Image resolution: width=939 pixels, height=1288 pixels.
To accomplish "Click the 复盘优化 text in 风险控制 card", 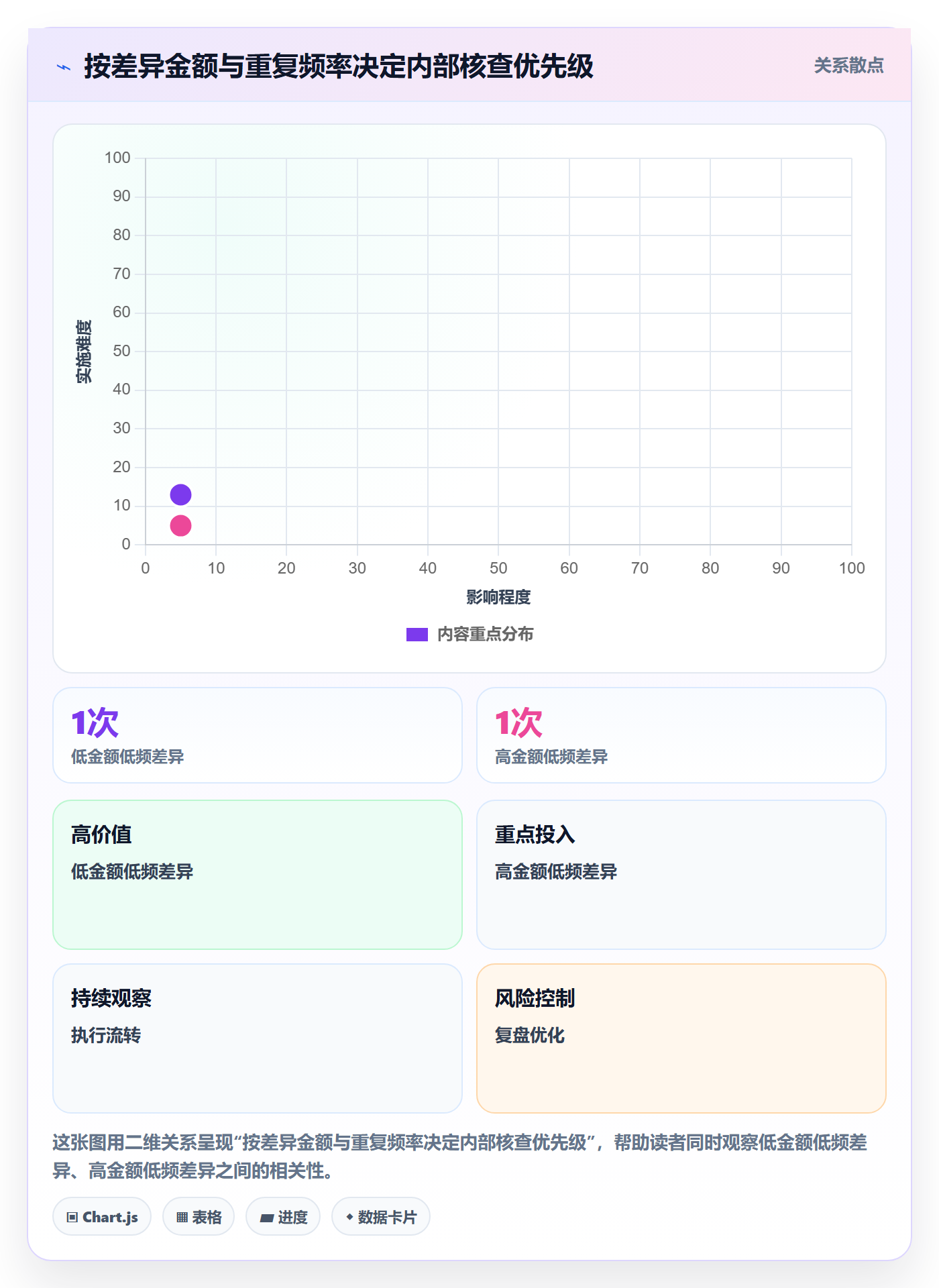I will [530, 1035].
